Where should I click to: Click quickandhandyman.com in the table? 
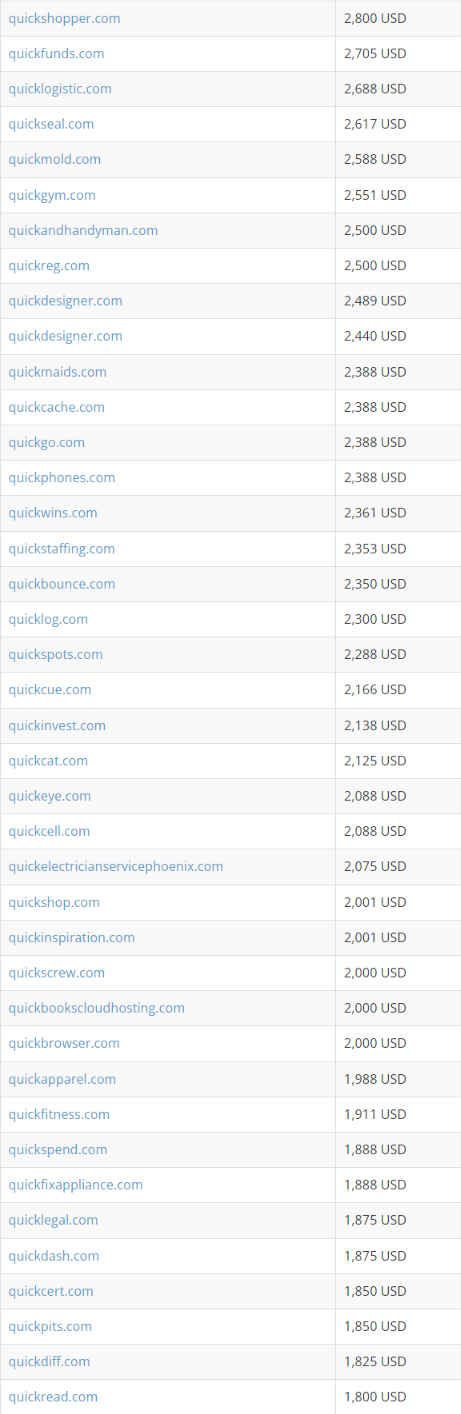(83, 230)
